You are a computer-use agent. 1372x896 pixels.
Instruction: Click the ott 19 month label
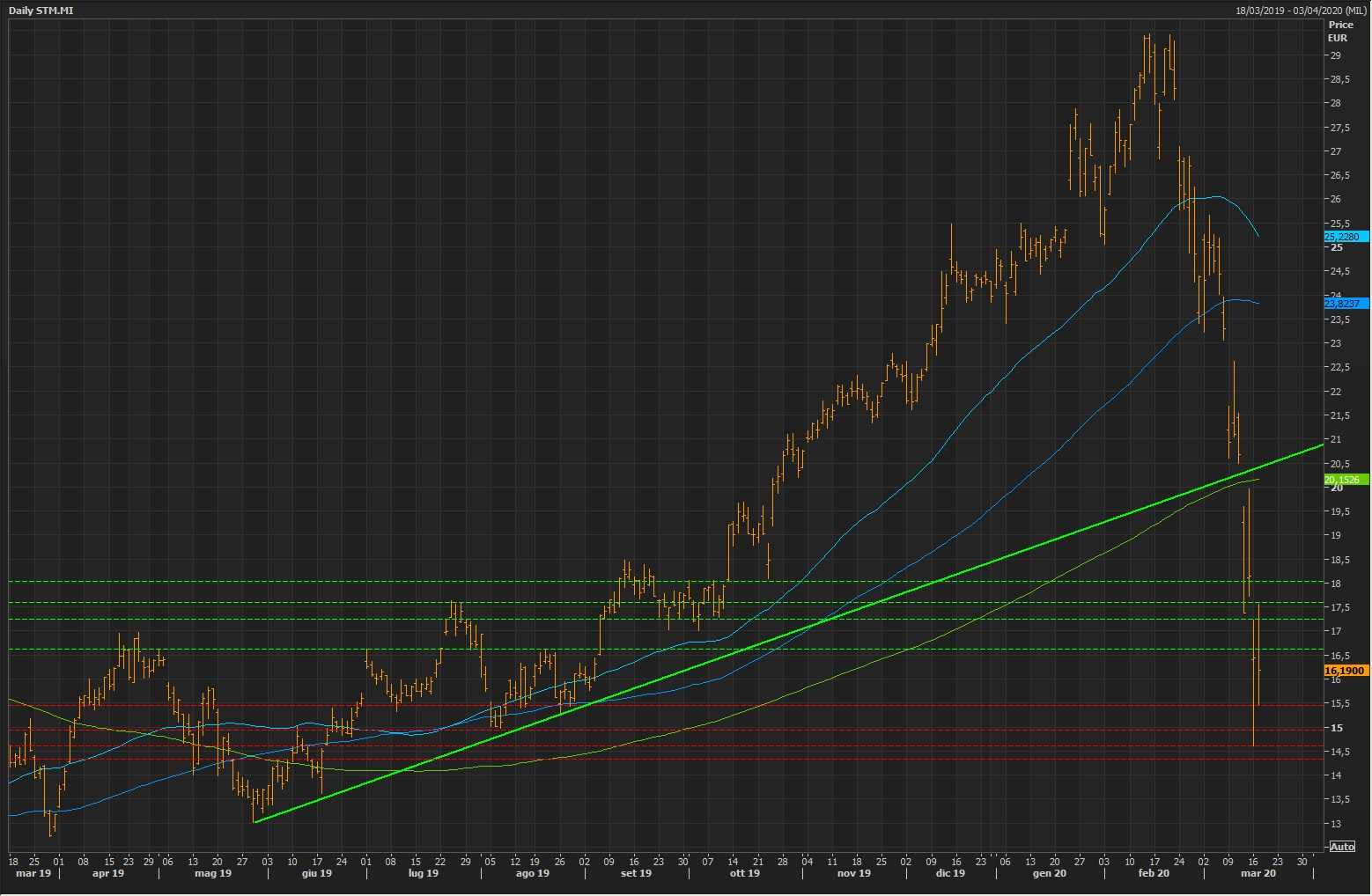744,873
